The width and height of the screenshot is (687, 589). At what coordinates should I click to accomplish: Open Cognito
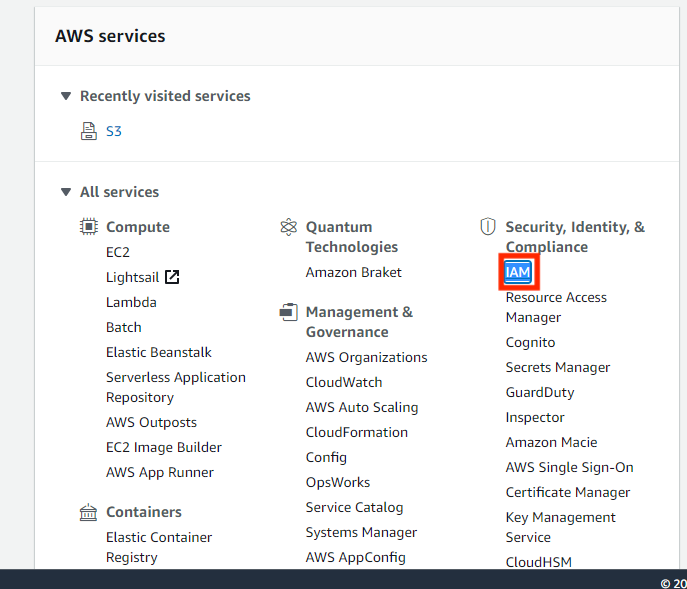(x=530, y=342)
